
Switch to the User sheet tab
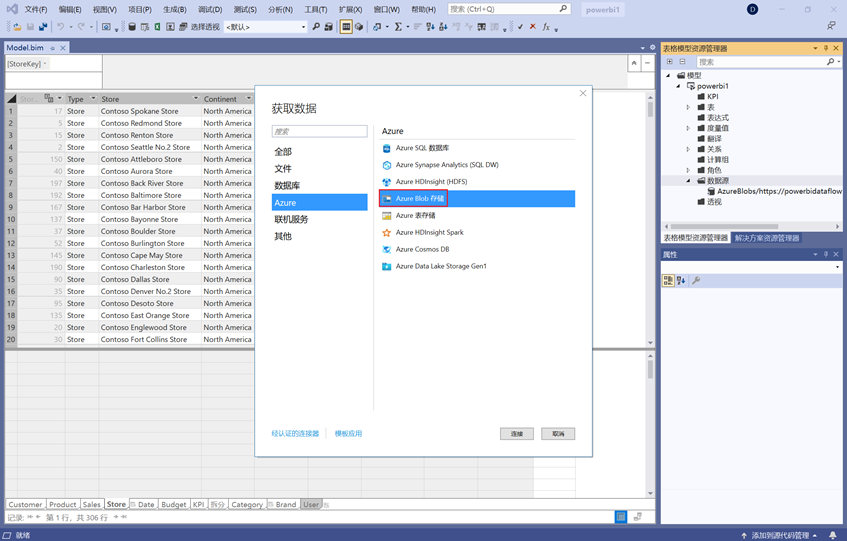click(x=311, y=504)
